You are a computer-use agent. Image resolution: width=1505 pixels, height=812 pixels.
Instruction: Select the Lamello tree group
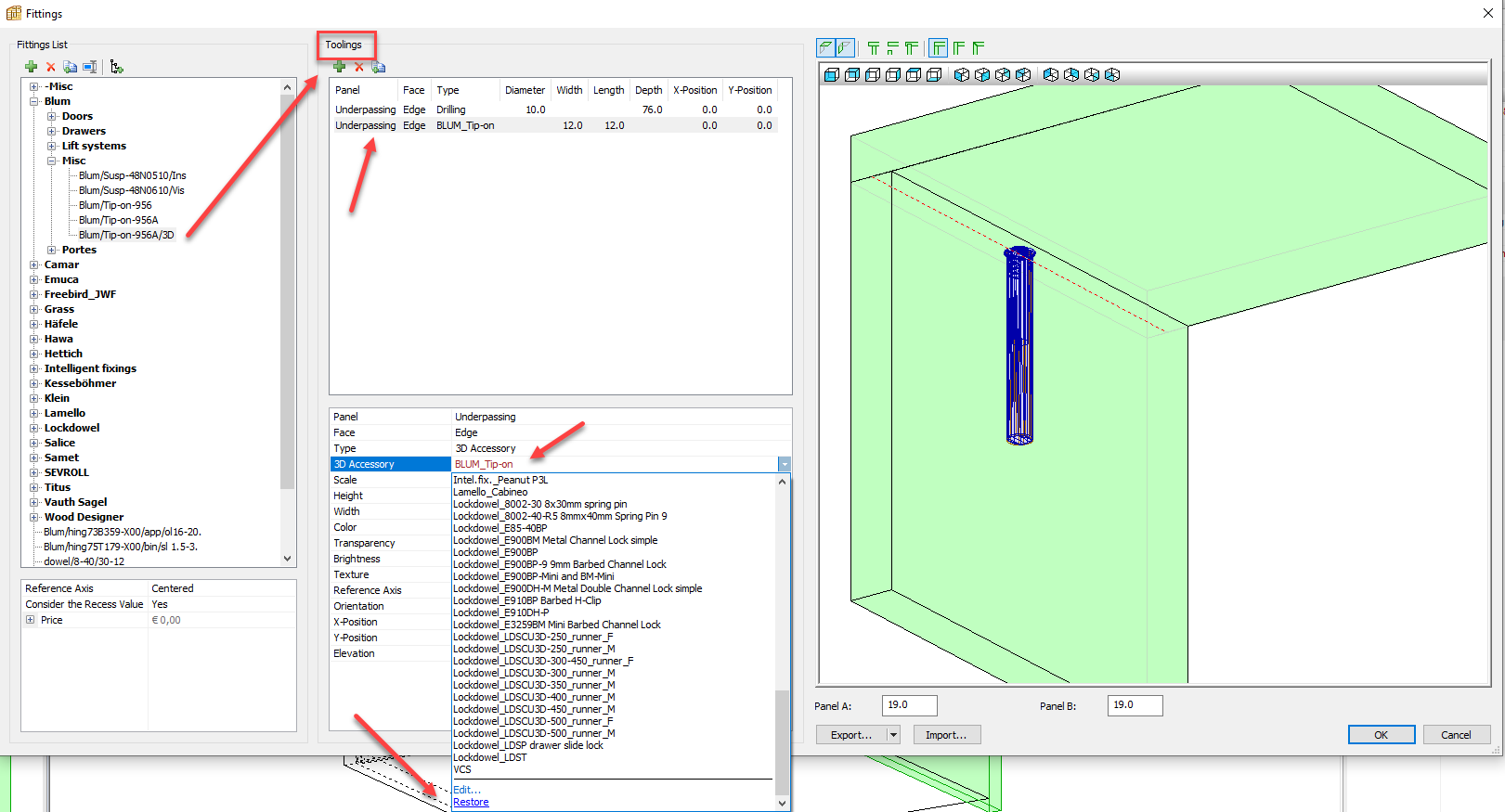65,413
